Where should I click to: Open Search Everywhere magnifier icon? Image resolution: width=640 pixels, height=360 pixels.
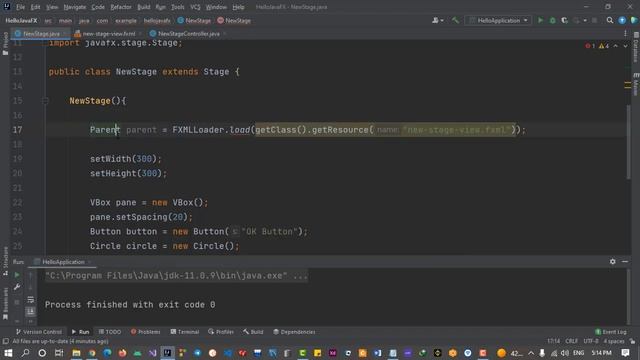610,20
